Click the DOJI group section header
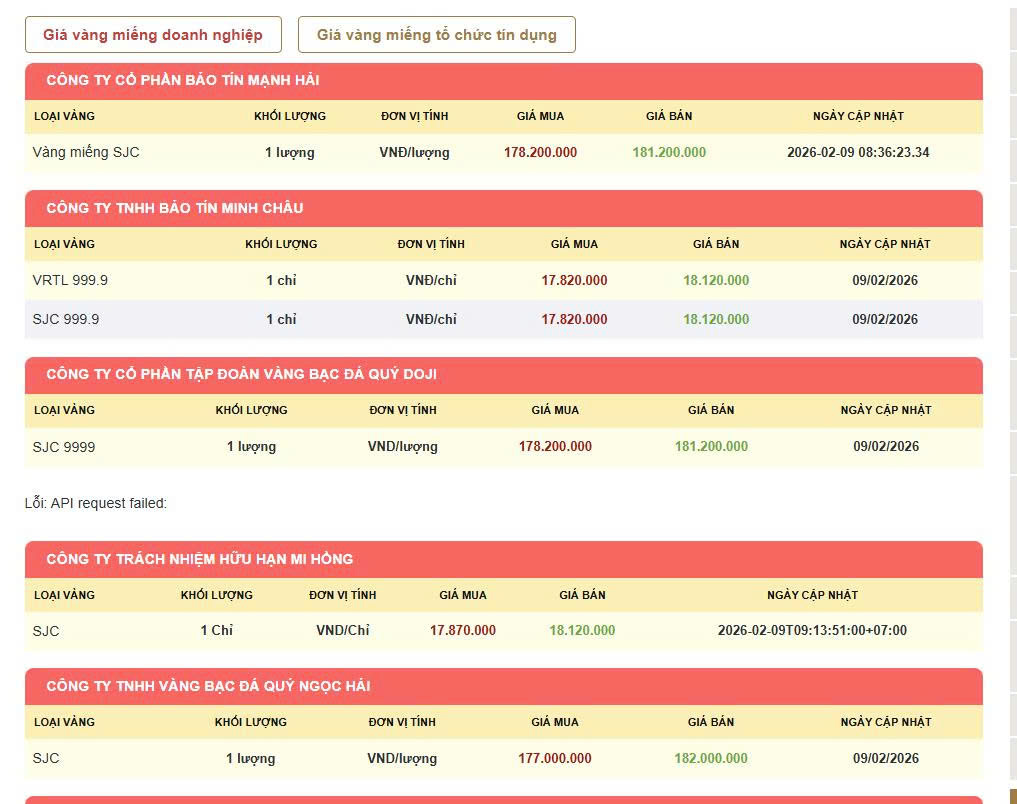This screenshot has height=804, width=1017. [x=241, y=374]
